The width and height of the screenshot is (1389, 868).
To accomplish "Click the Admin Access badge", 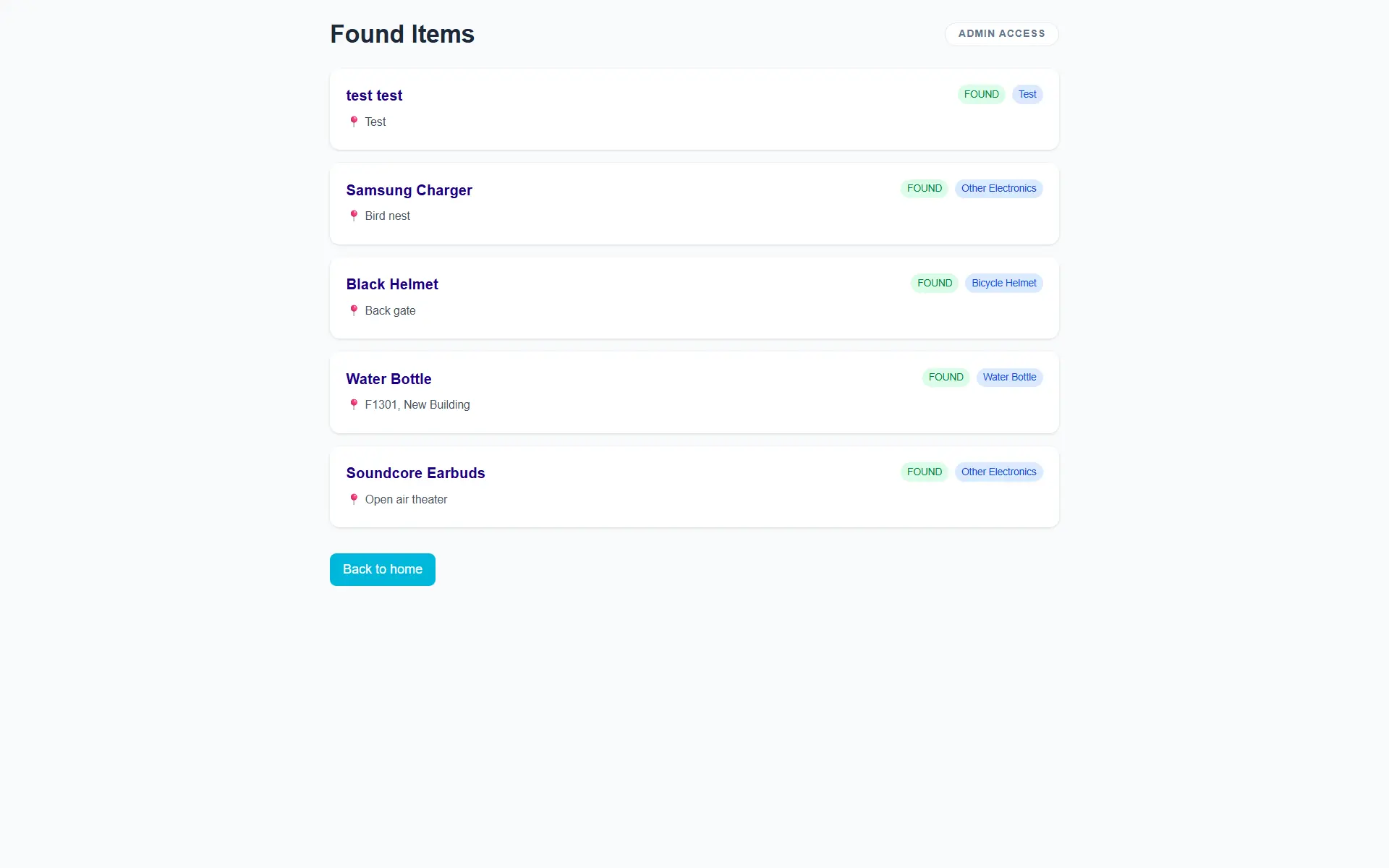I will tap(1001, 34).
